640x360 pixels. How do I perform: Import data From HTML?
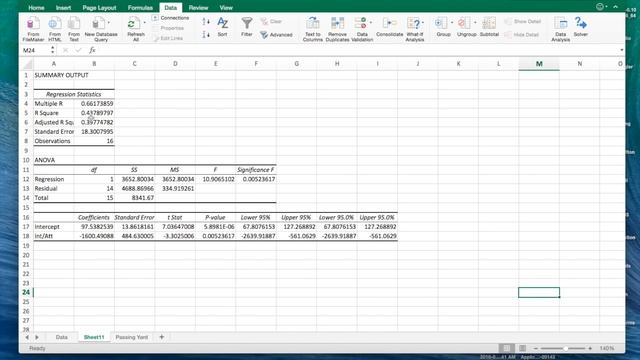[x=55, y=29]
